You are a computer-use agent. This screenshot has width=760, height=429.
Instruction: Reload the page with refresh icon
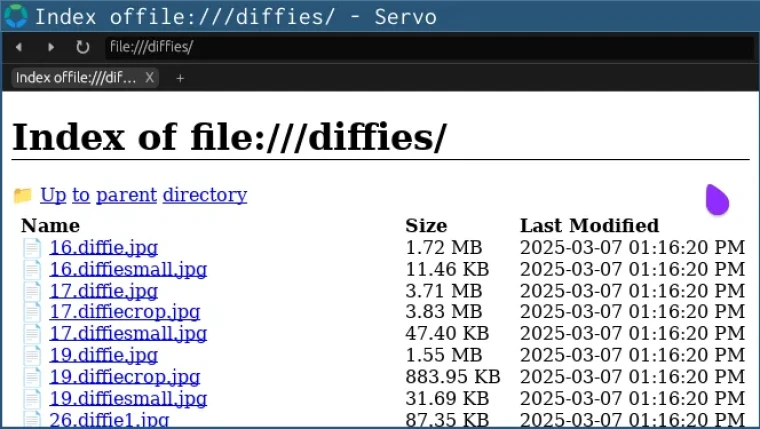coord(82,47)
